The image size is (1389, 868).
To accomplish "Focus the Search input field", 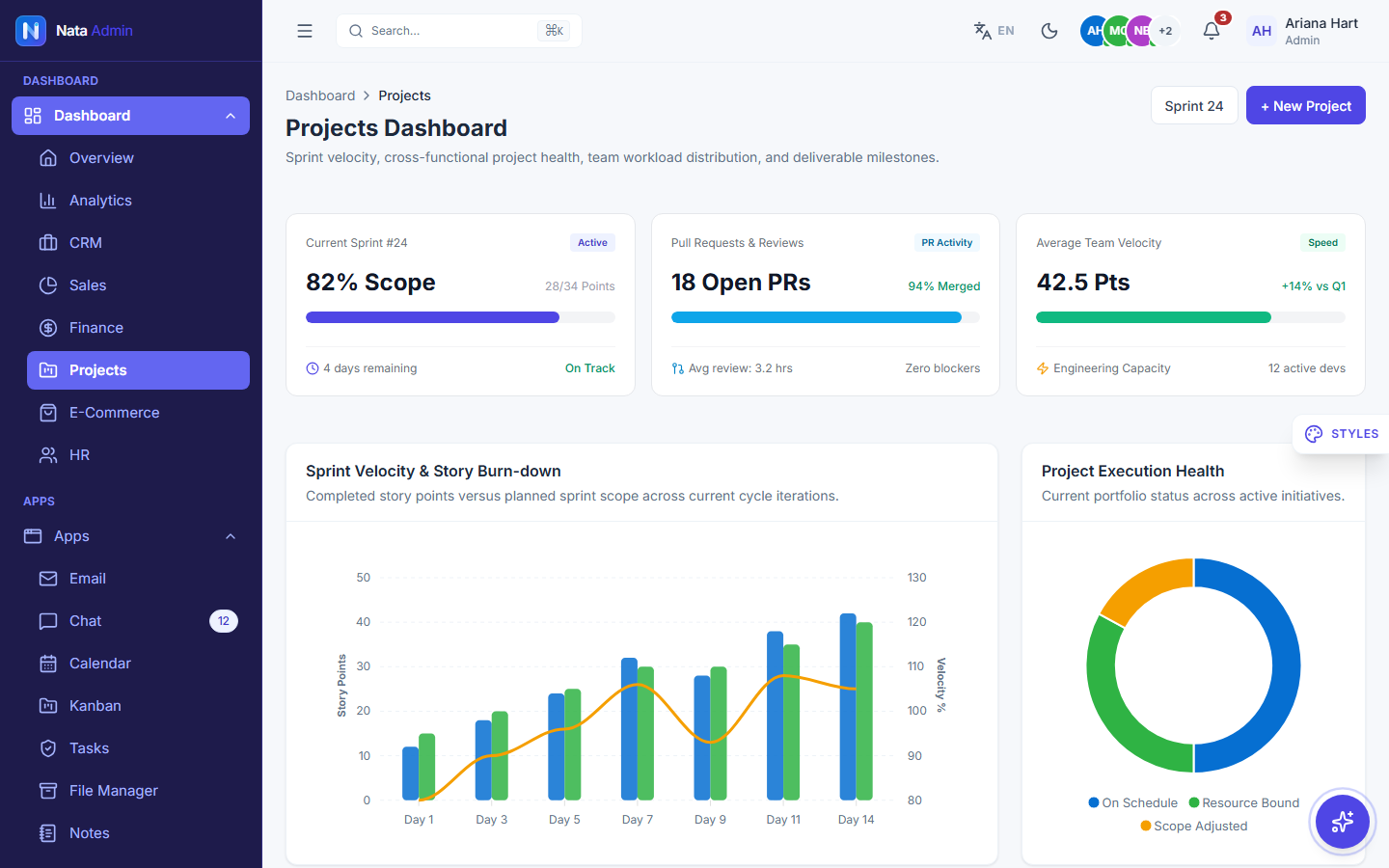I will coord(459,31).
